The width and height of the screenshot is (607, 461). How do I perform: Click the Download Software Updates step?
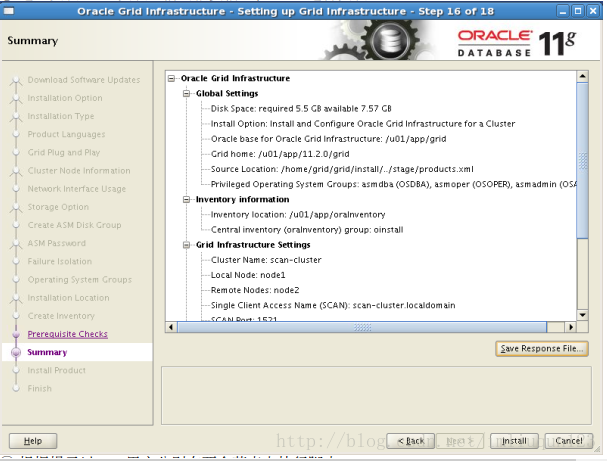coord(84,80)
